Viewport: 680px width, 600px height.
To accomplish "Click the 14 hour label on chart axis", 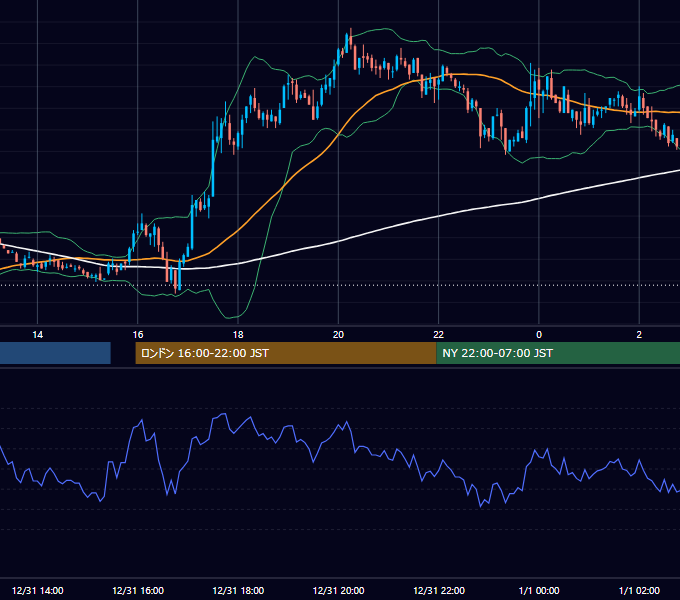I will click(x=38, y=335).
